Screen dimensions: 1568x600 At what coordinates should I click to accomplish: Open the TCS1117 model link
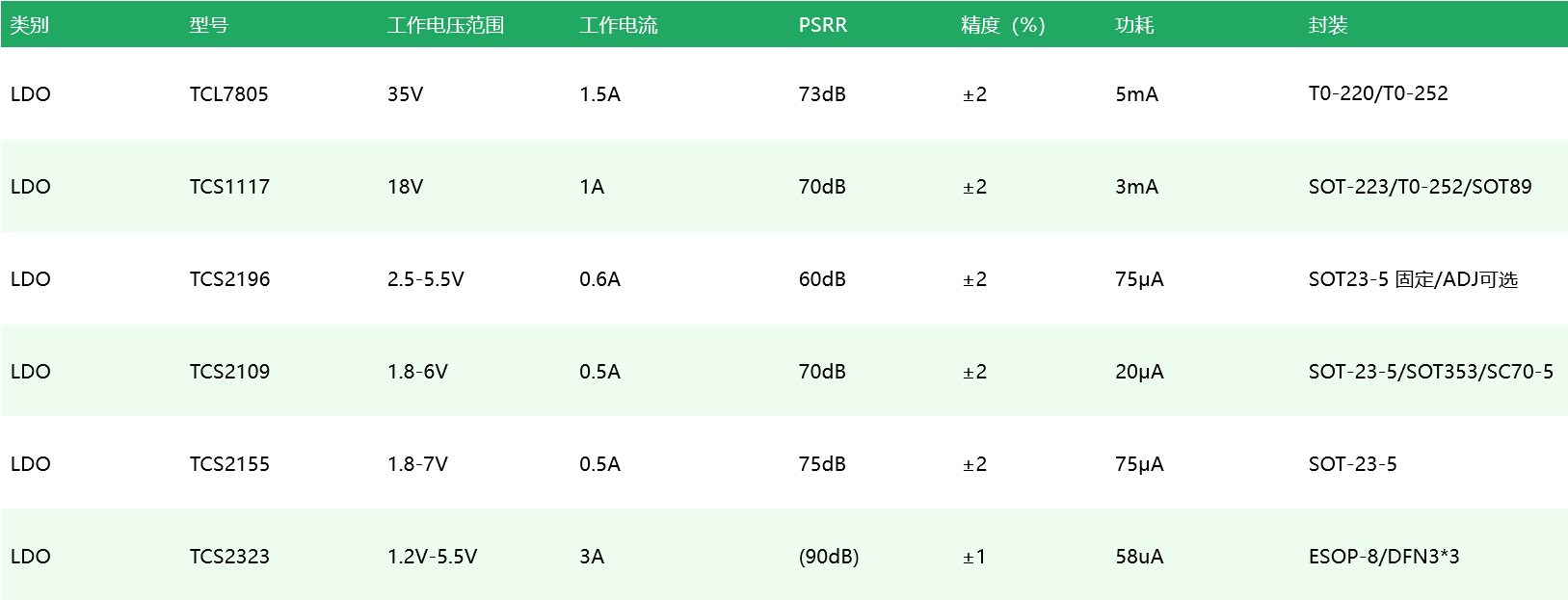tap(229, 187)
